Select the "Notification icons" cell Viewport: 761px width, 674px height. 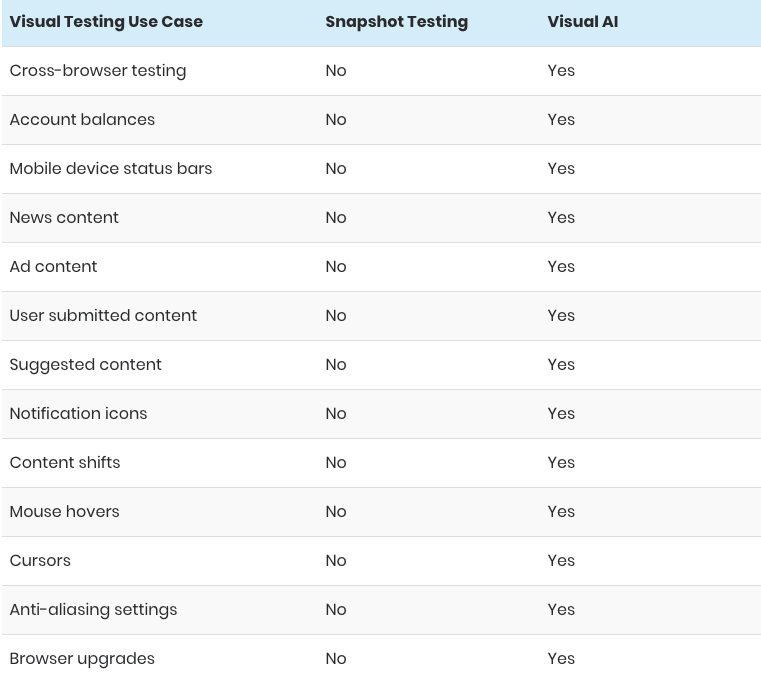click(x=78, y=413)
